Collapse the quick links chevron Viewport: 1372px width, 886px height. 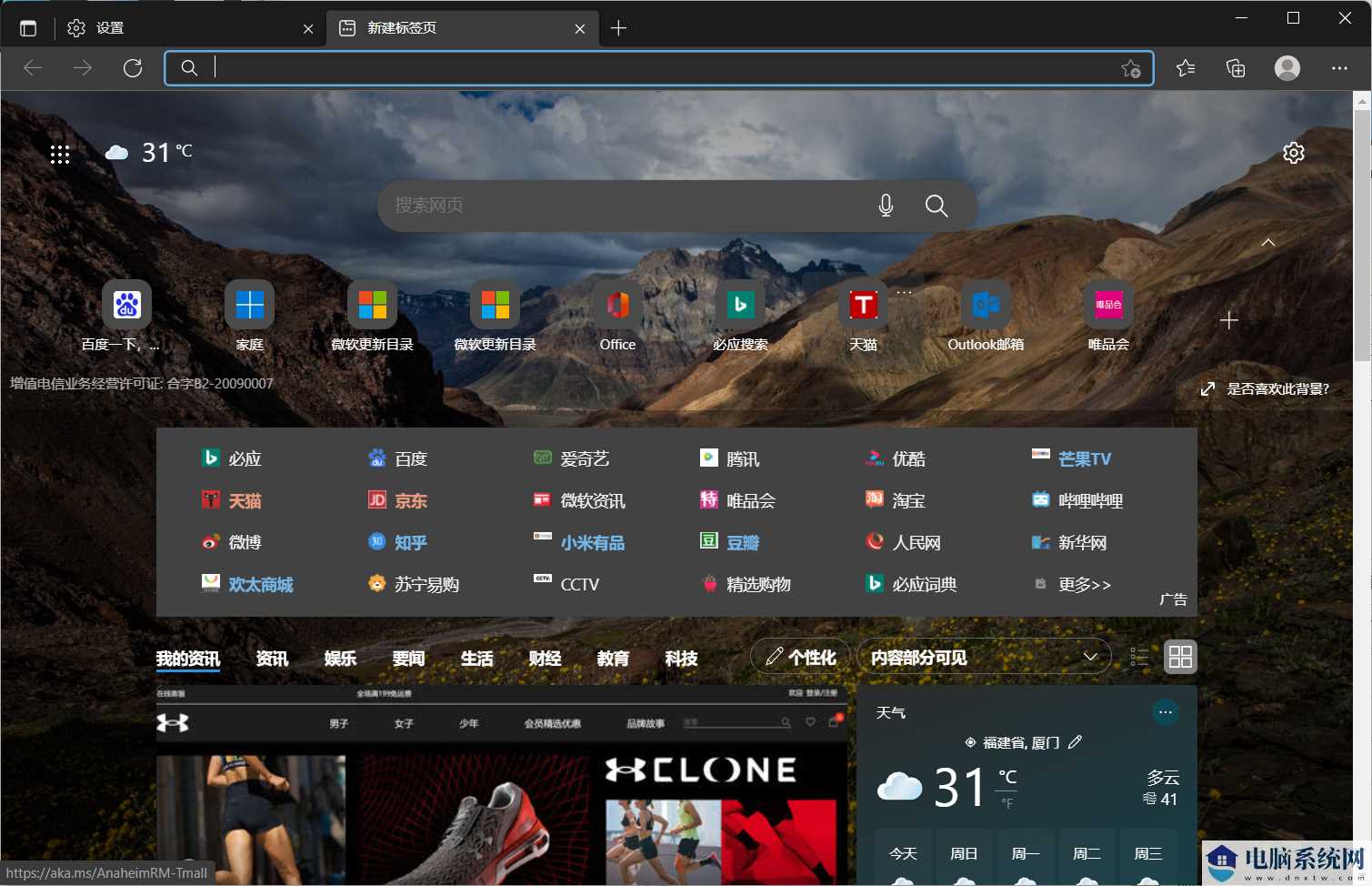coord(1268,242)
